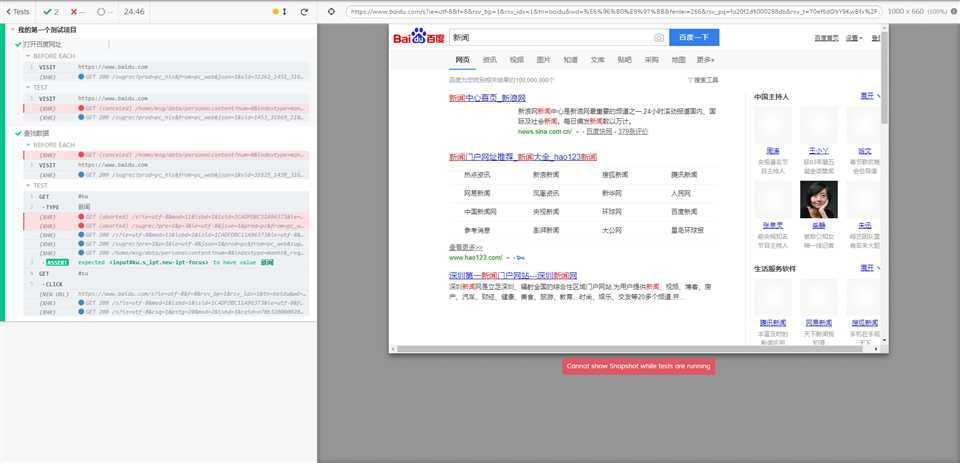
Task: Select the -TYPE command row
Action: click(166, 207)
